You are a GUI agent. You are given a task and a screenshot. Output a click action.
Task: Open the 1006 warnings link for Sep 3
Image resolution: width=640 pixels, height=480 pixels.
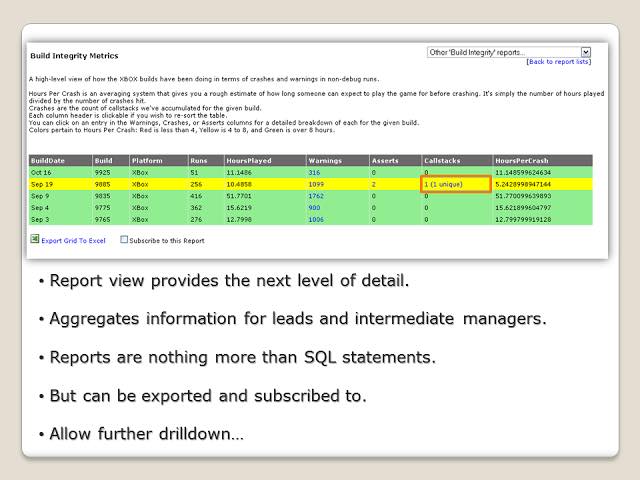tap(317, 219)
